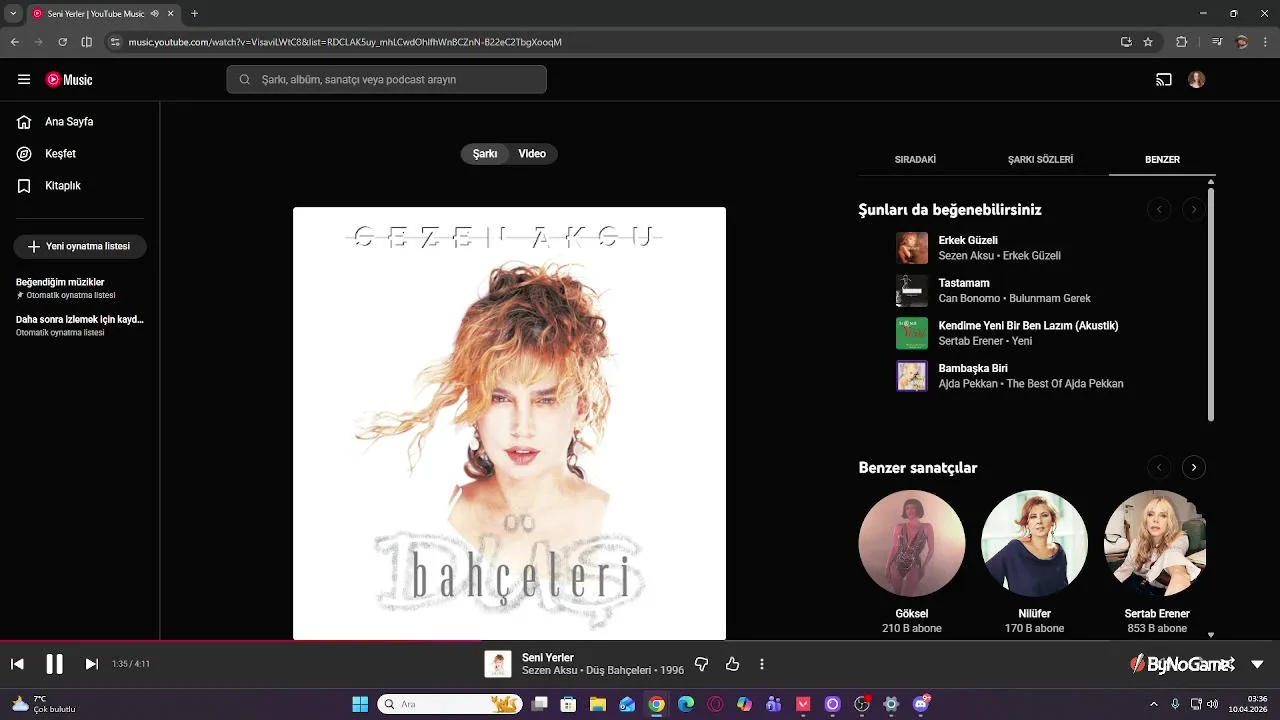Open Daha sonra izlemek için playlist
Screen dimensions: 1280x720
click(x=80, y=325)
